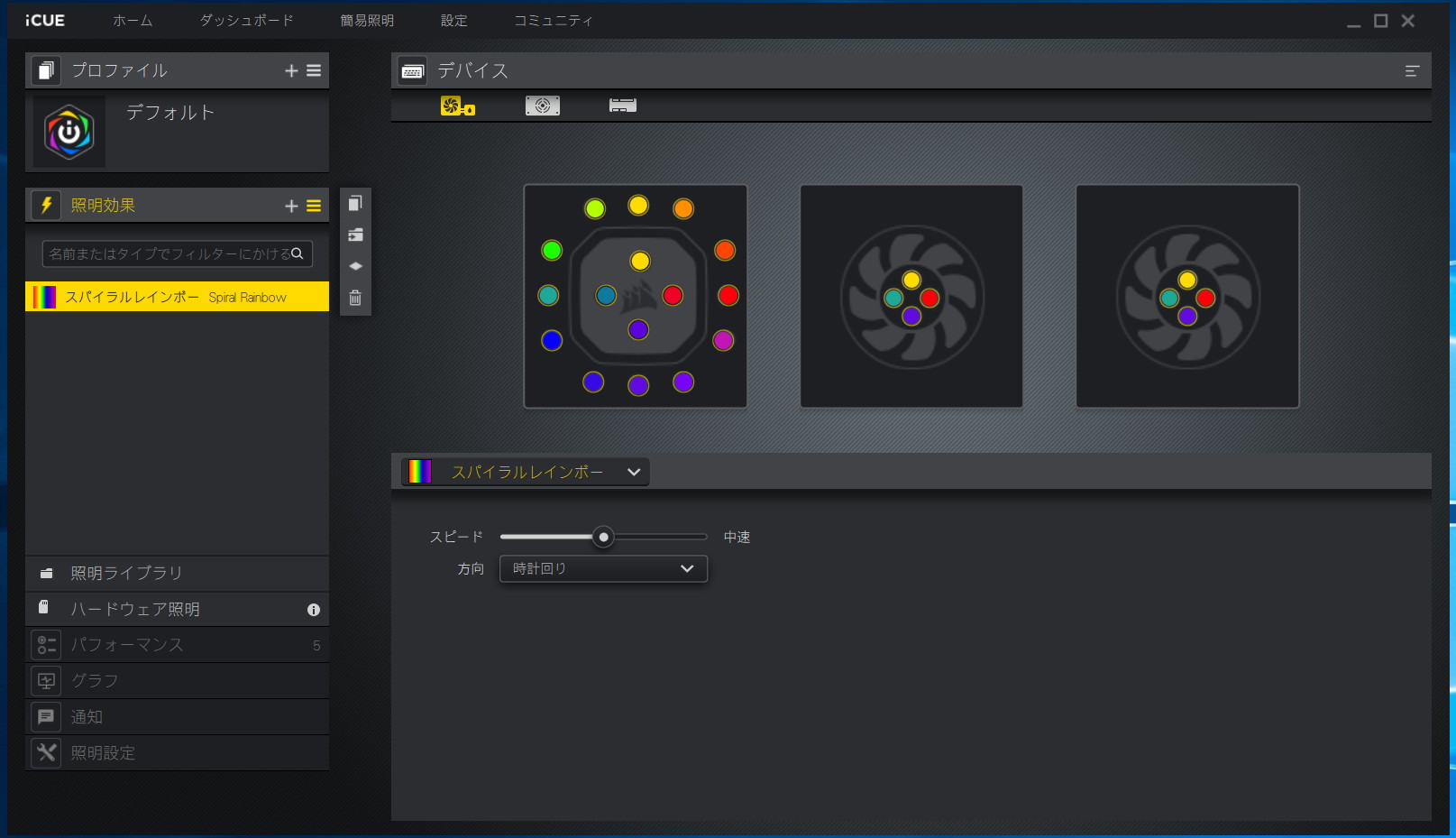Click the Corsair logo on pump head

pyautogui.click(x=639, y=295)
